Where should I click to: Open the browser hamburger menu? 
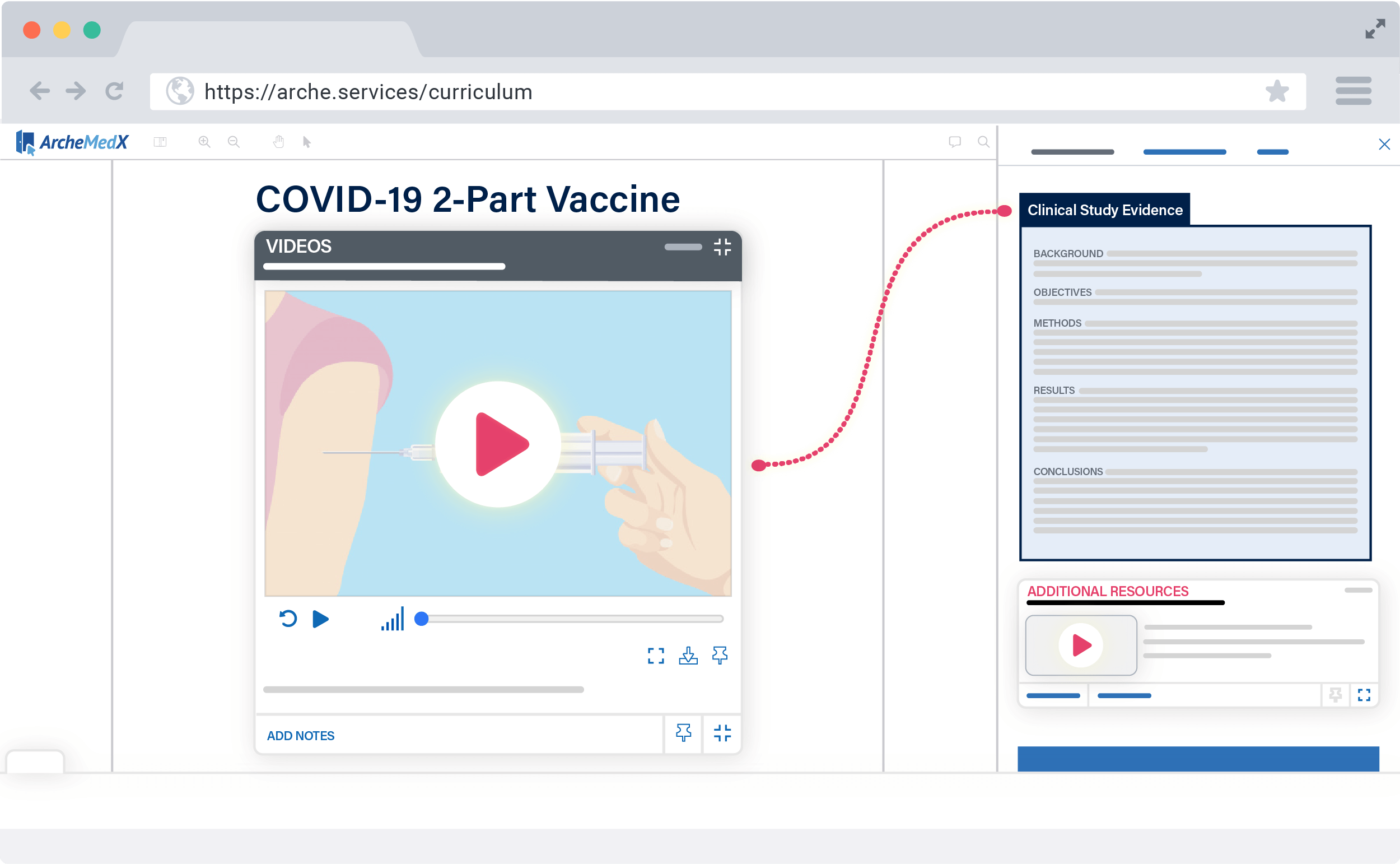[x=1353, y=91]
